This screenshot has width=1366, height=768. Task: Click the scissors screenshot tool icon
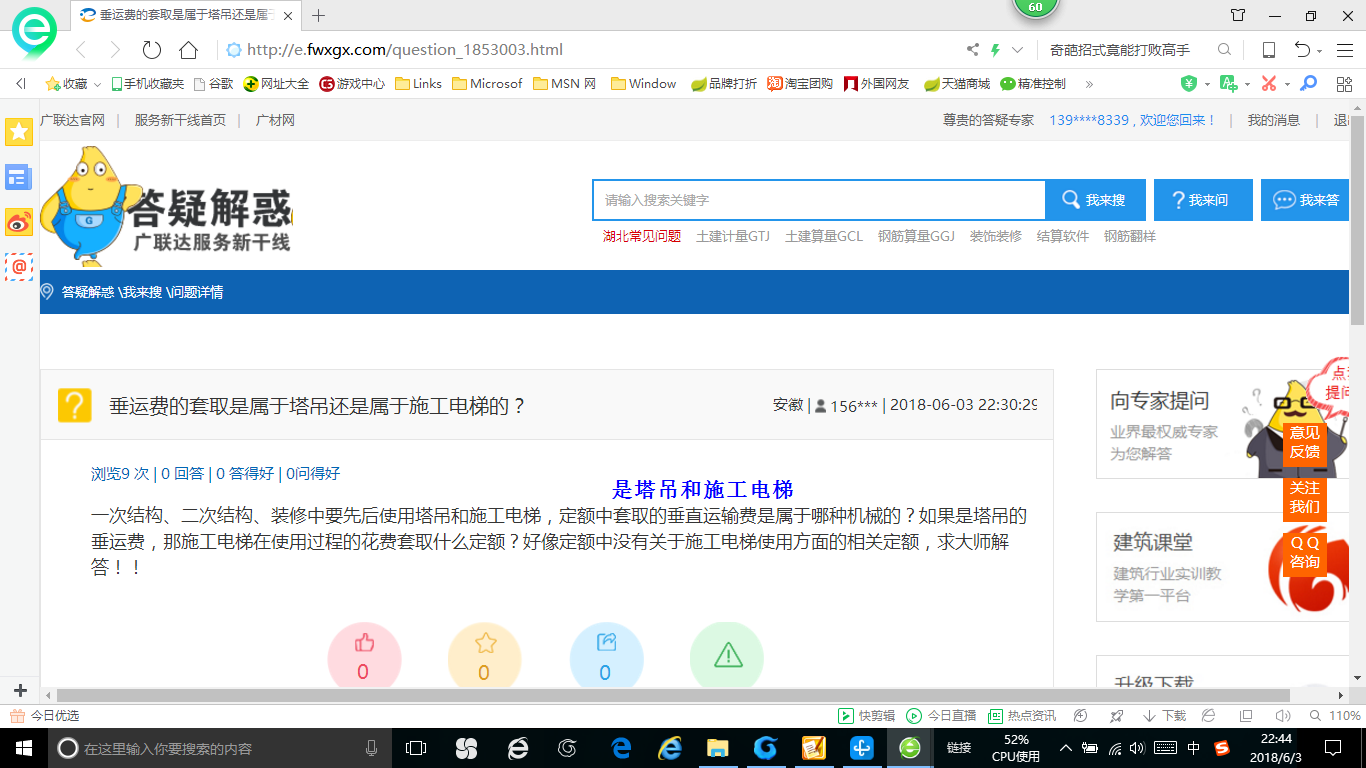(x=1269, y=83)
